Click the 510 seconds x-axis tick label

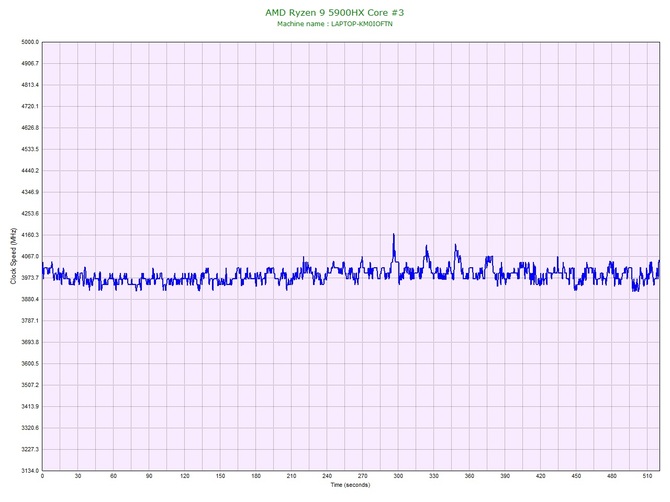pyautogui.click(x=647, y=476)
